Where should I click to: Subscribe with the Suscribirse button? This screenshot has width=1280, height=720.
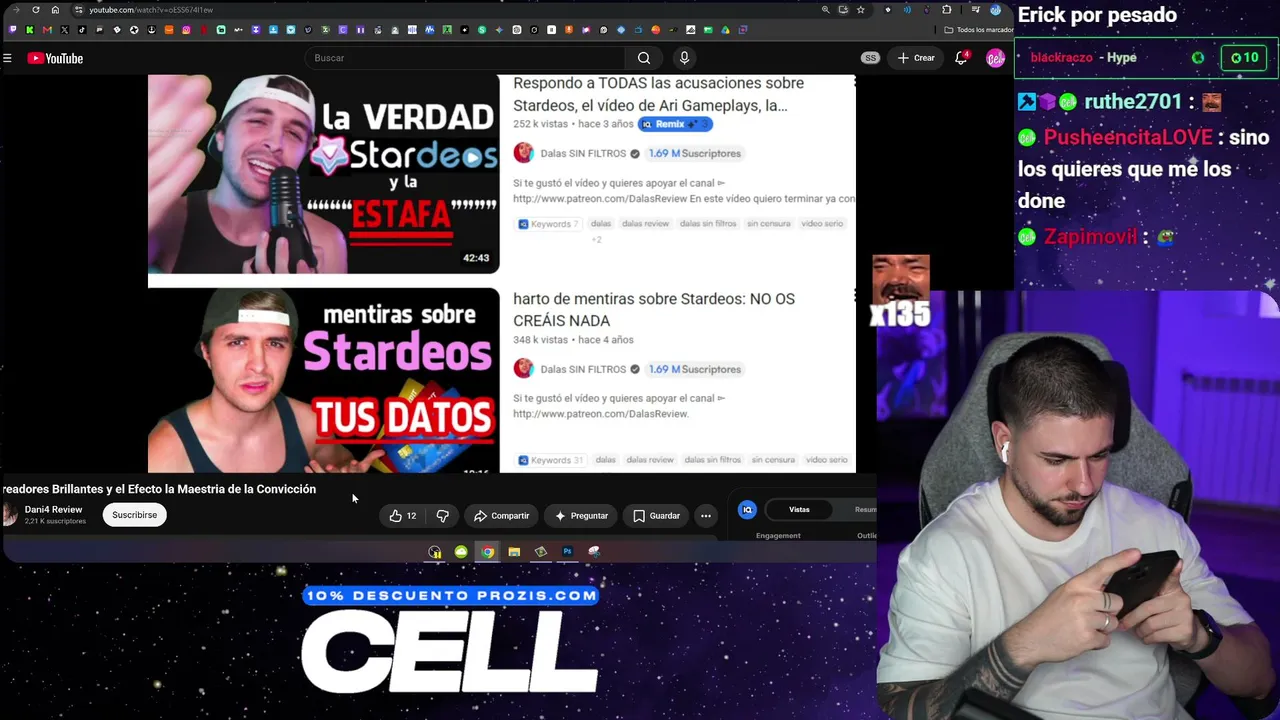(x=134, y=515)
